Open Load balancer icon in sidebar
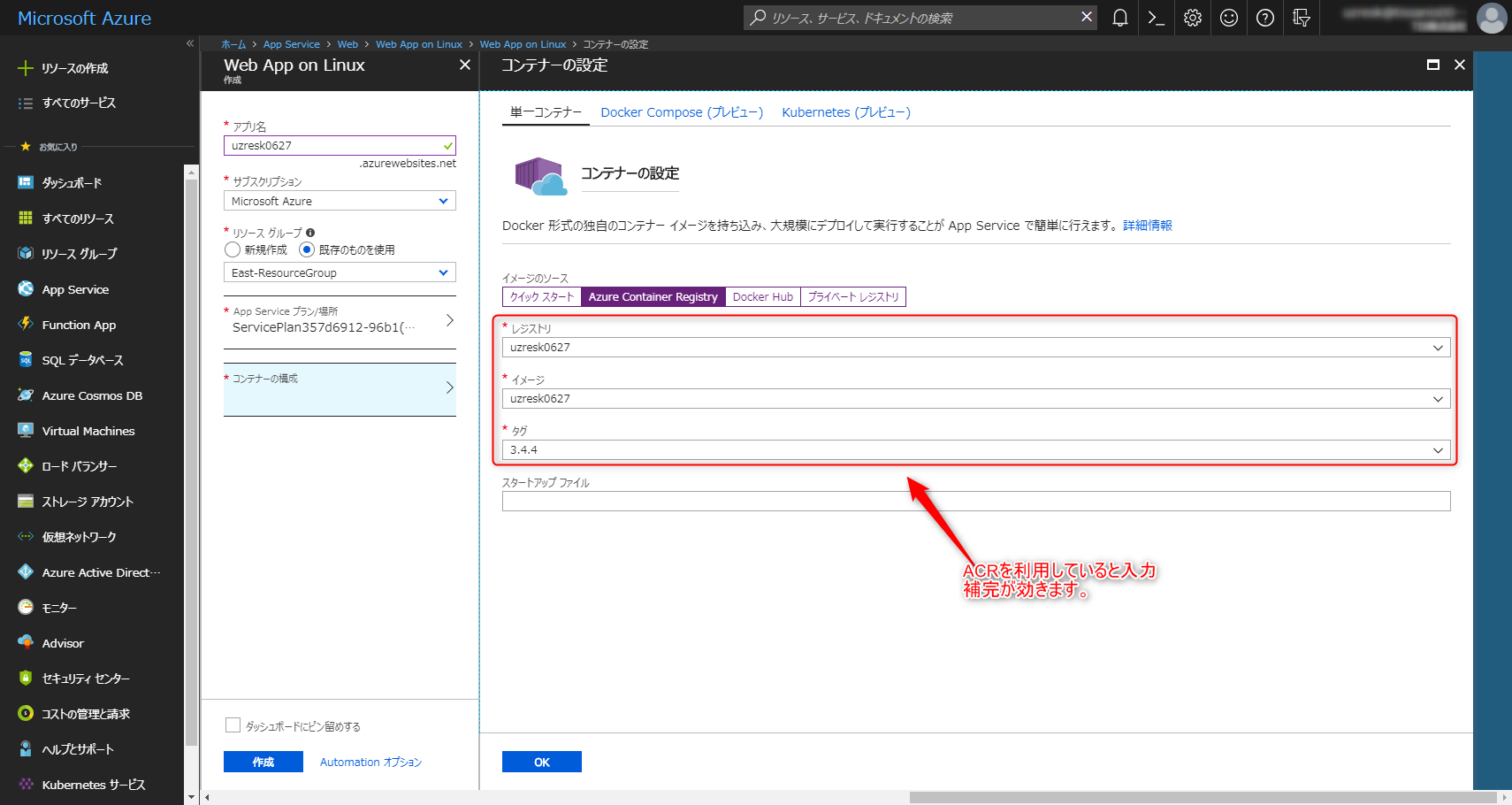Screen dimensions: 1512x805 click(26, 465)
